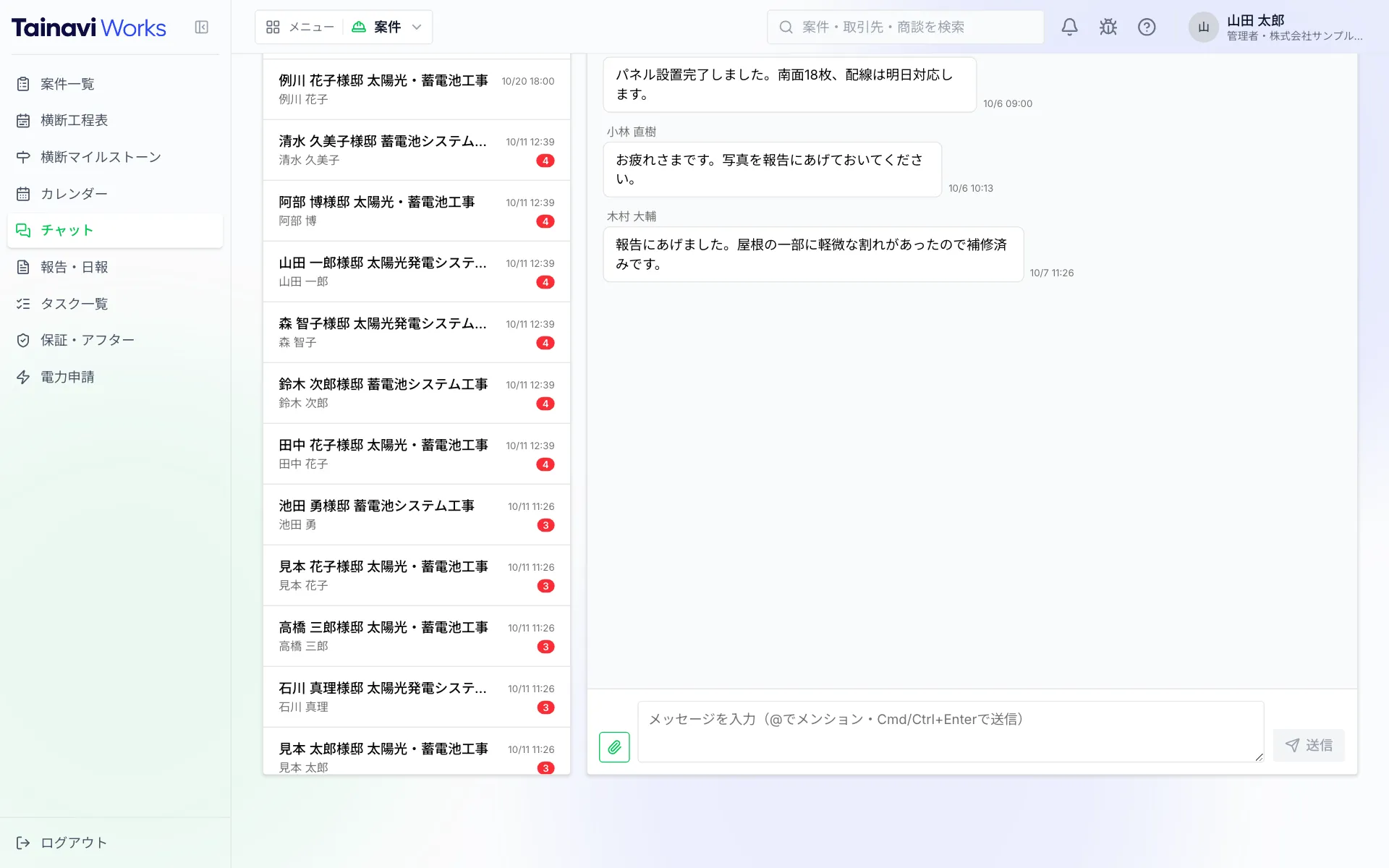Open chat 清水 久美子様邸 蓄電池システム
This screenshot has height=868, width=1389.
click(417, 150)
